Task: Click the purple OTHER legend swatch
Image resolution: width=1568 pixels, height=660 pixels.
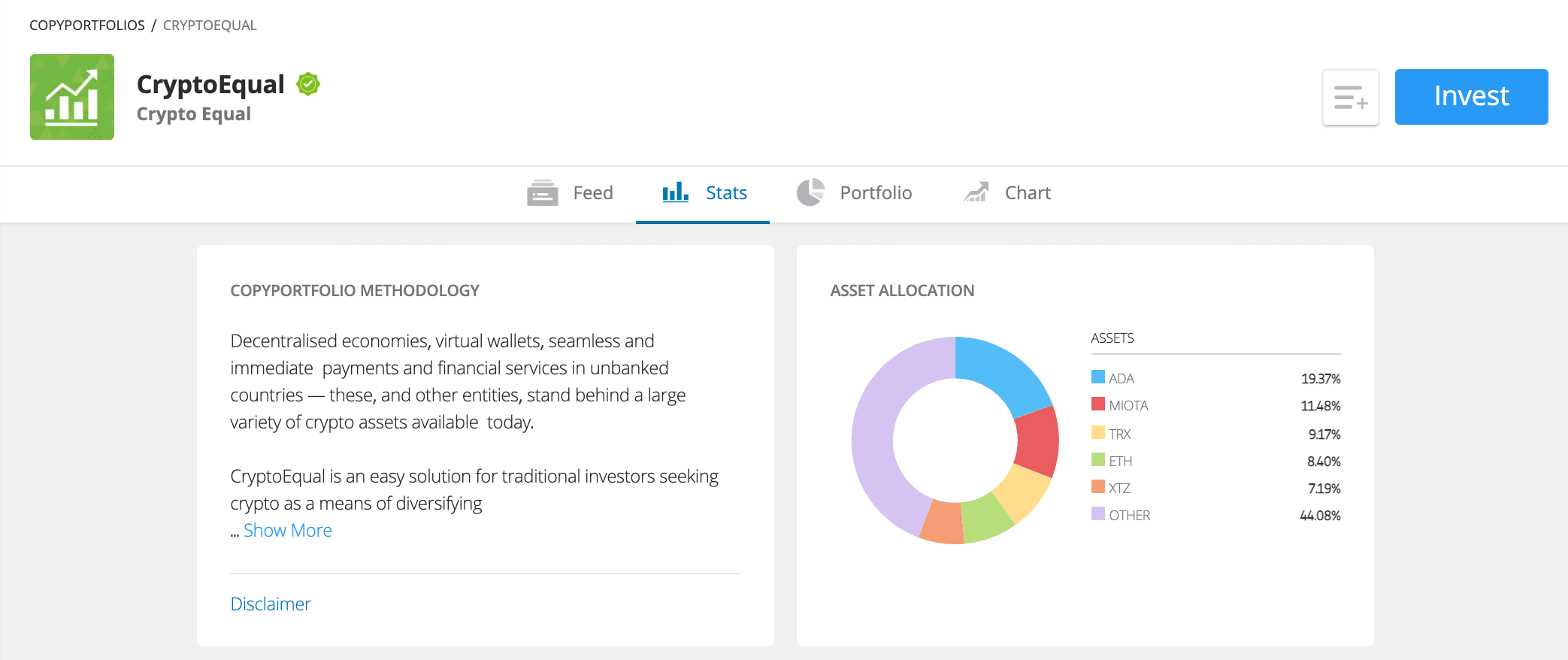Action: pyautogui.click(x=1098, y=513)
